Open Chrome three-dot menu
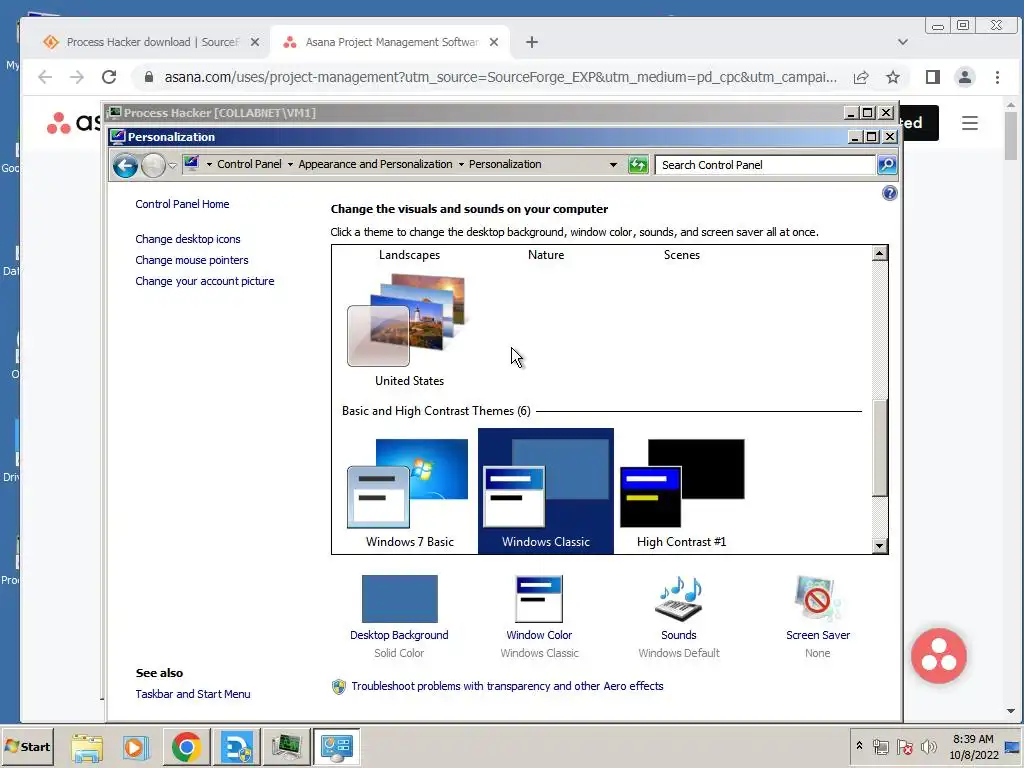This screenshot has height=768, width=1024. 997,77
